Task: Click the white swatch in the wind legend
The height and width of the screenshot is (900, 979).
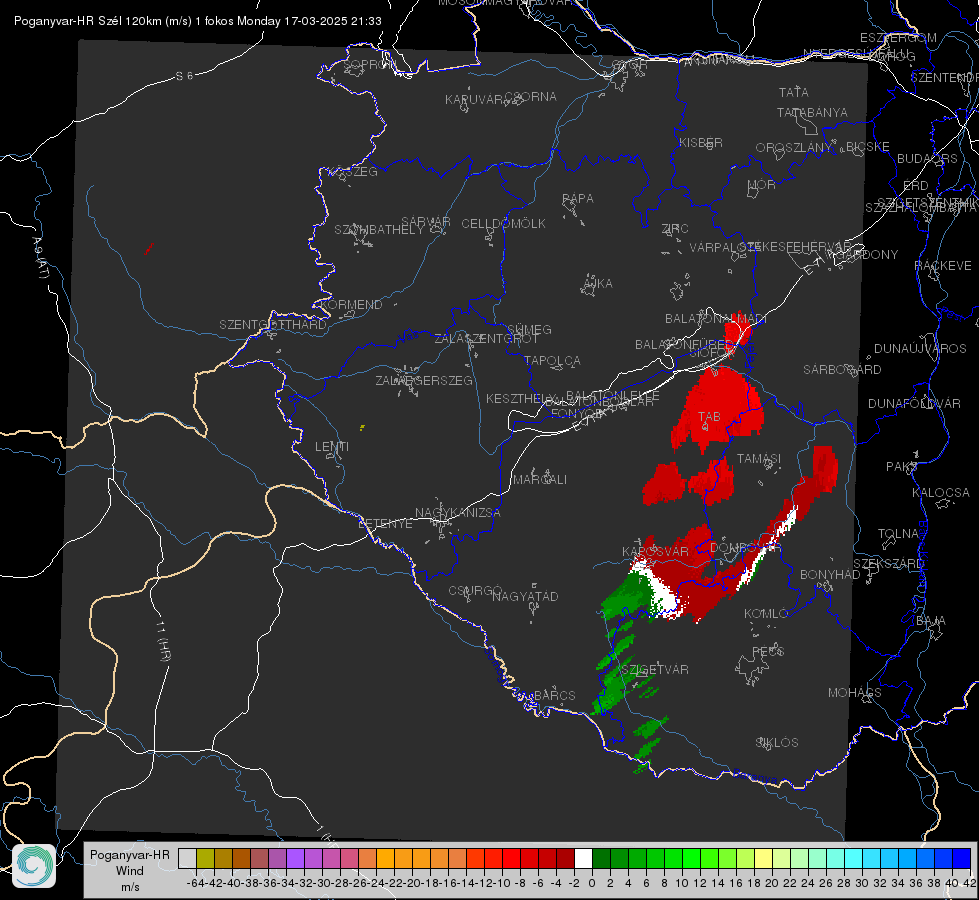Action: click(583, 858)
